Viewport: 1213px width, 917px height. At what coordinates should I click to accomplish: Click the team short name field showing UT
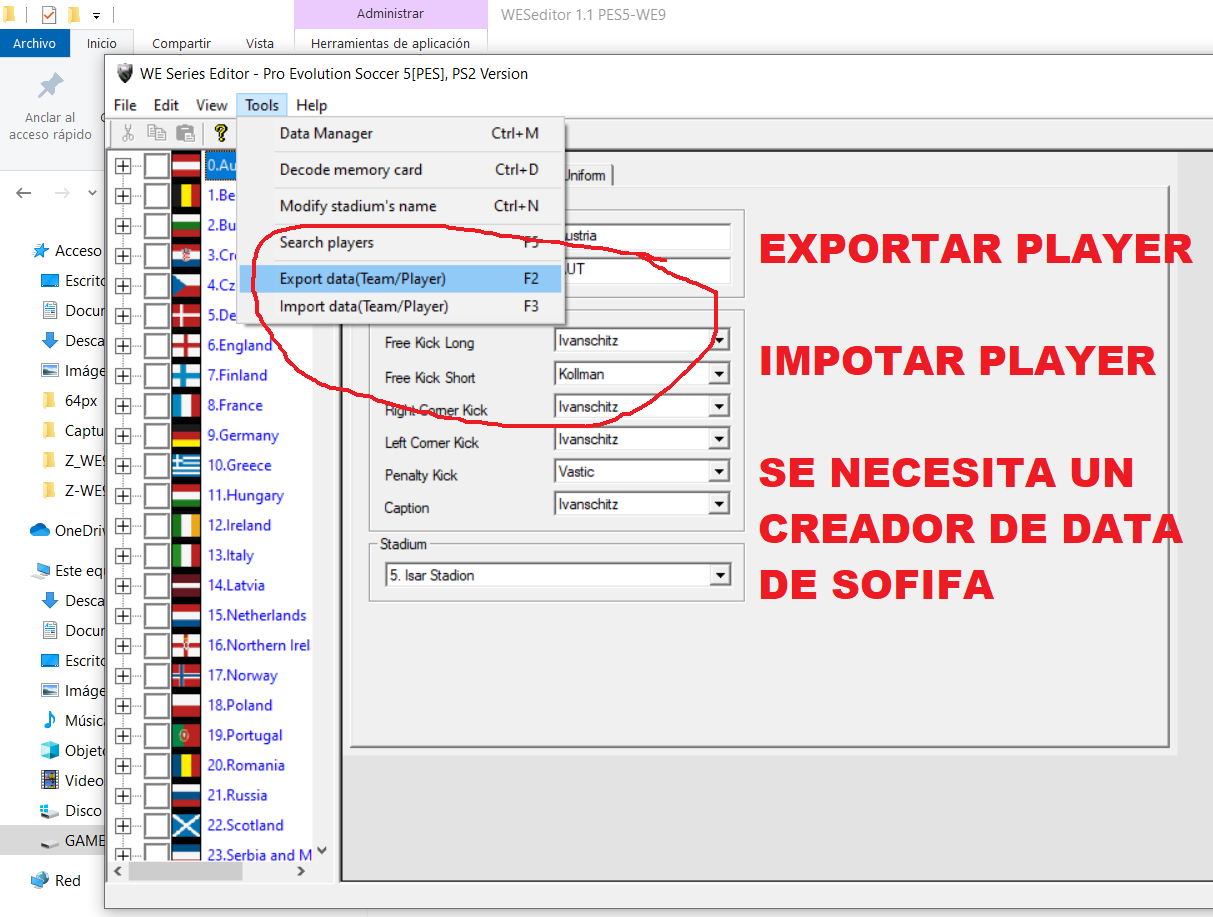[645, 270]
